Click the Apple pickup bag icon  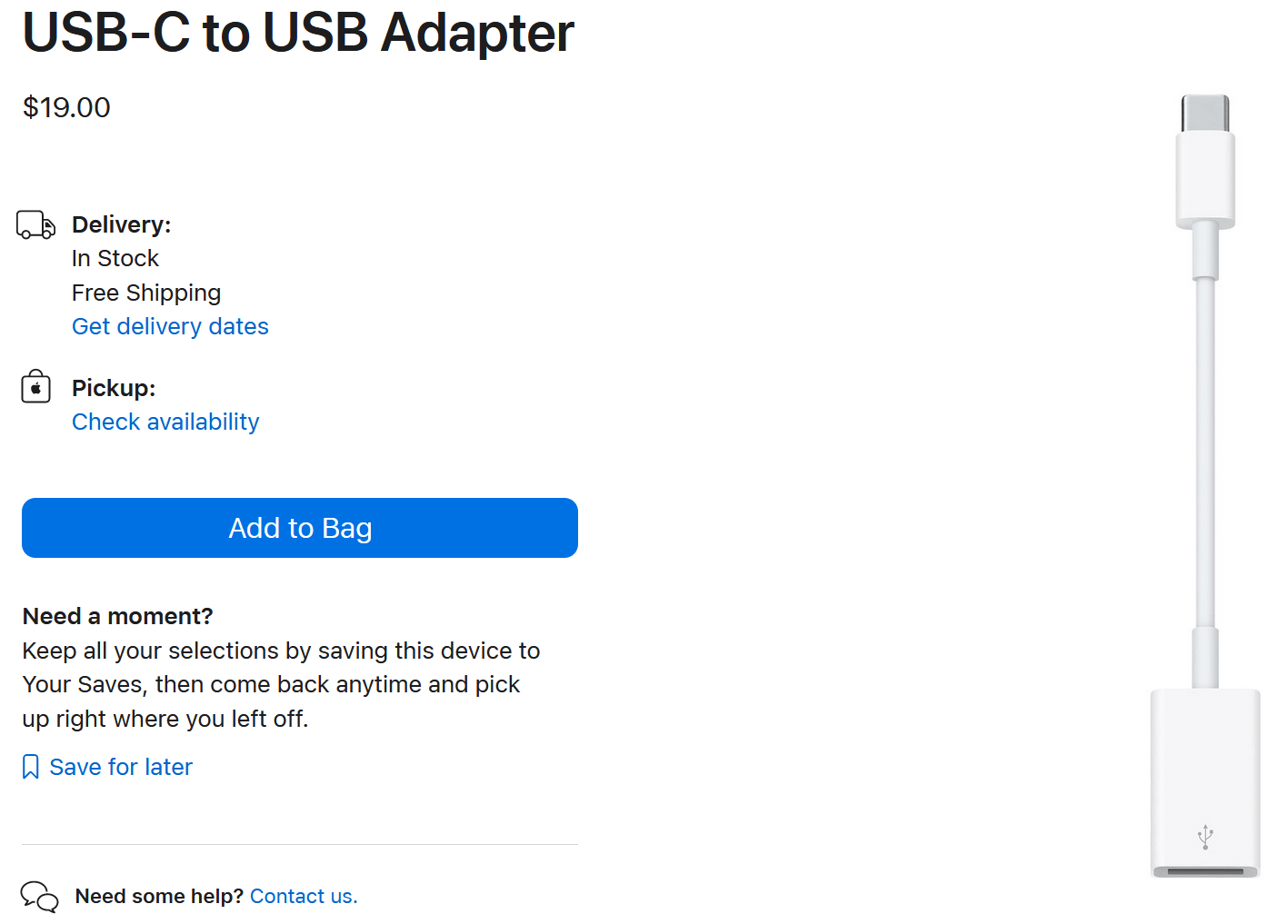(35, 387)
